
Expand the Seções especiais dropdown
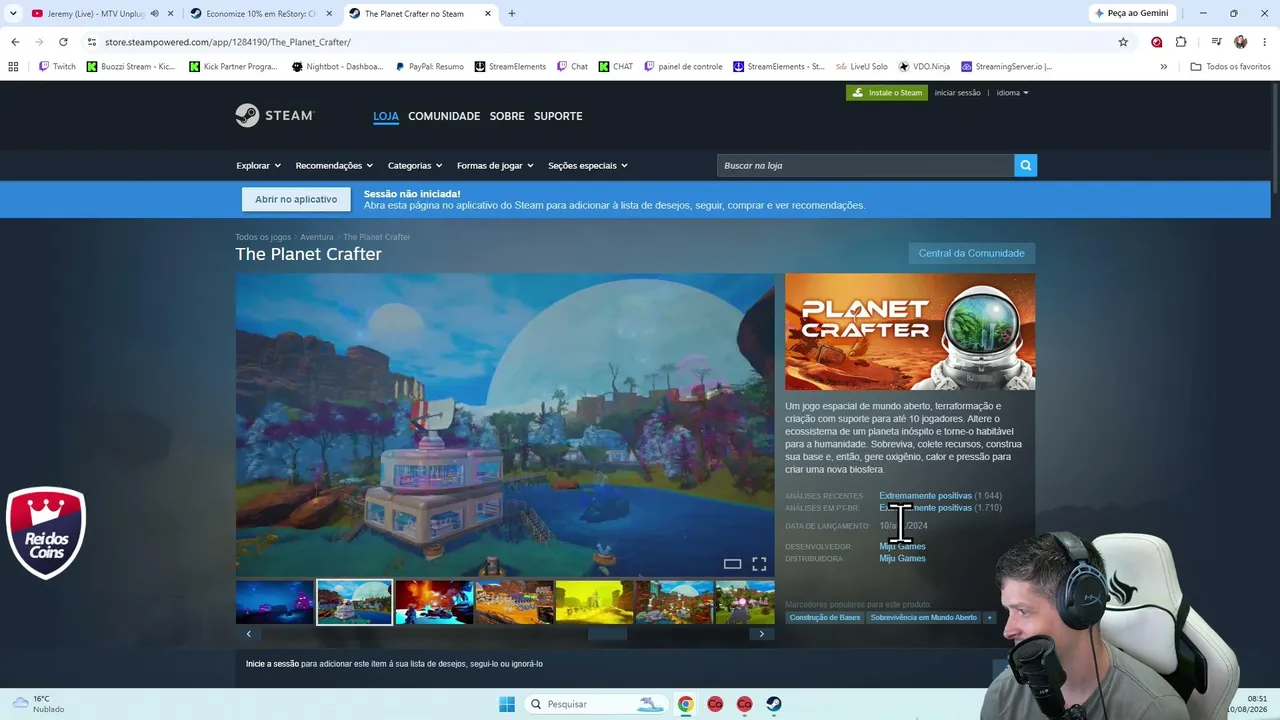pyautogui.click(x=588, y=165)
